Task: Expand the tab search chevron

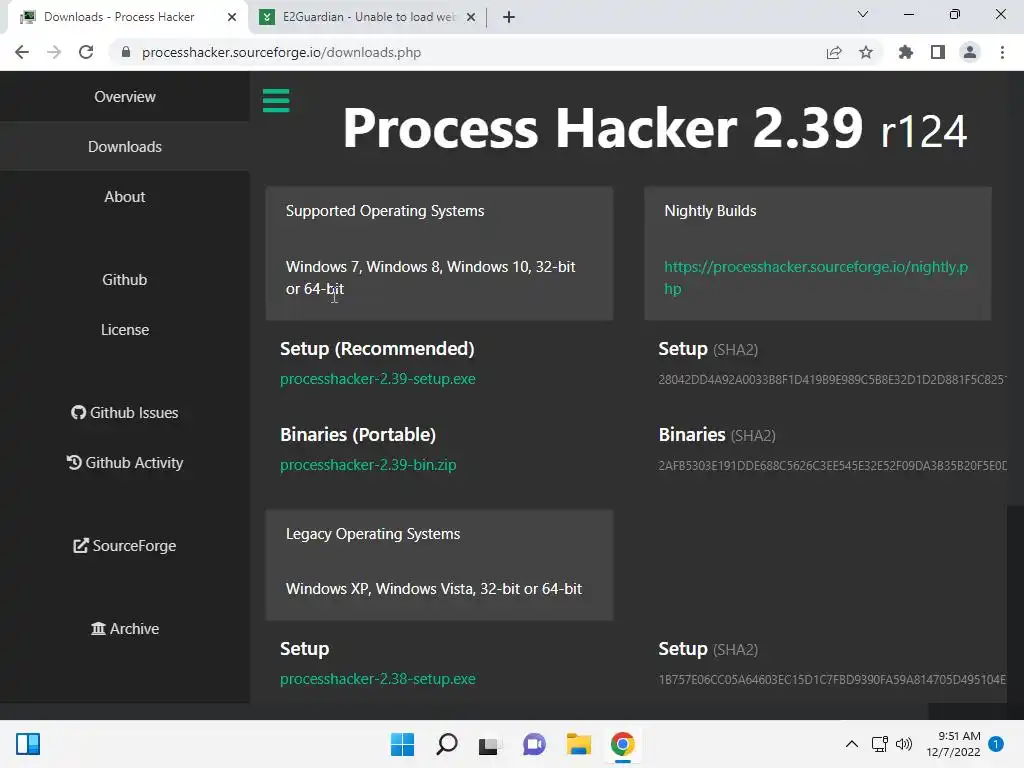Action: pyautogui.click(x=863, y=14)
